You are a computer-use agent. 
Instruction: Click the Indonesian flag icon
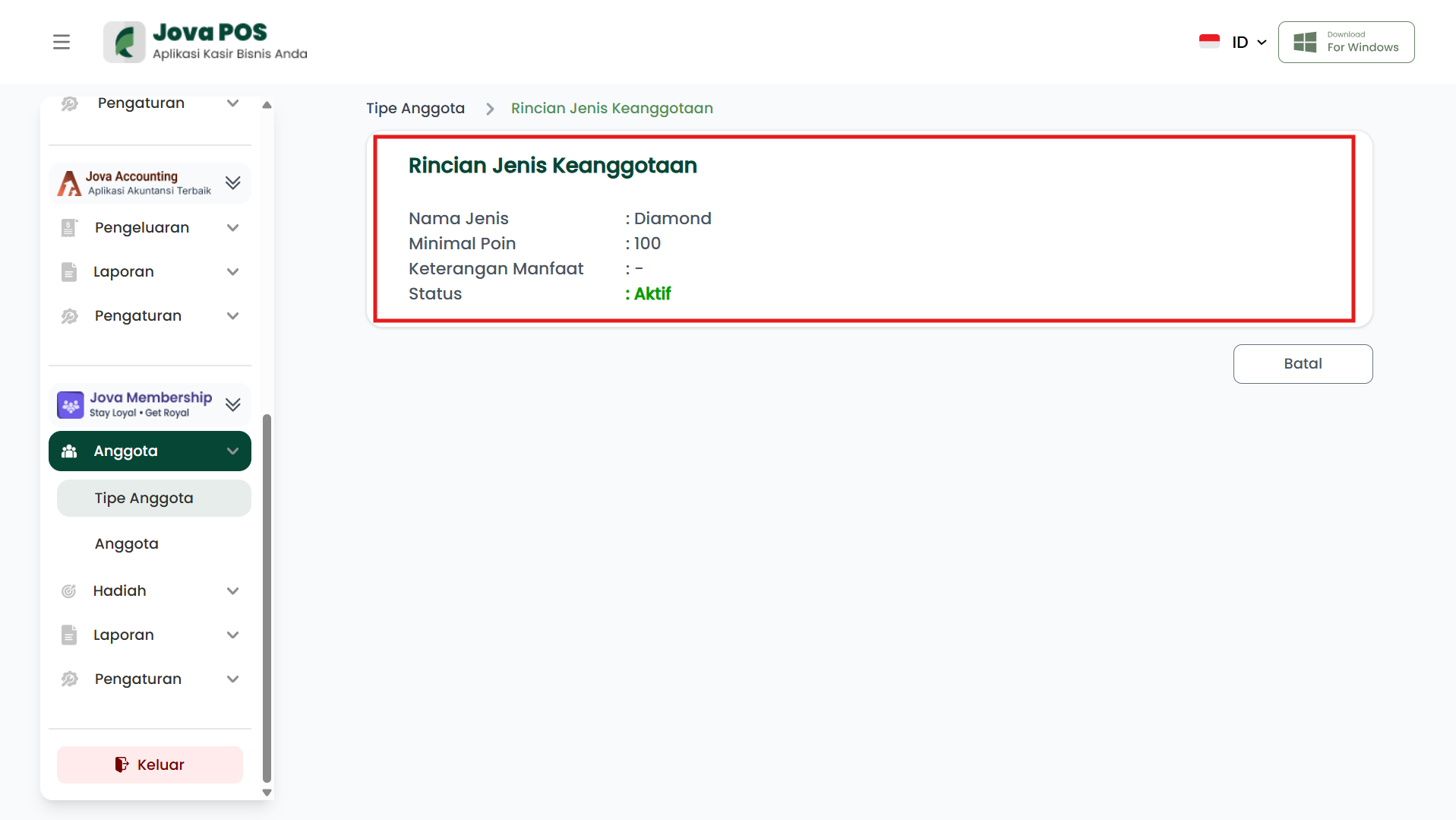[1208, 42]
